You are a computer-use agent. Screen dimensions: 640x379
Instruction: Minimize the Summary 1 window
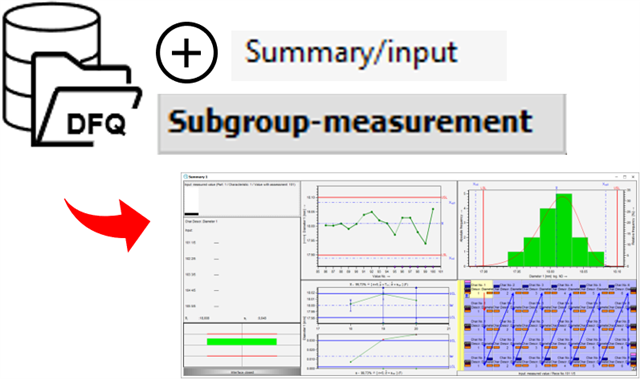point(616,177)
